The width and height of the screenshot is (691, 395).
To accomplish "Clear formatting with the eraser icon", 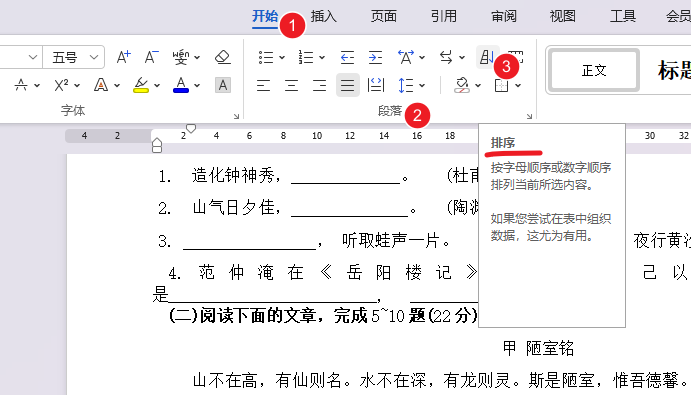I will click(223, 57).
